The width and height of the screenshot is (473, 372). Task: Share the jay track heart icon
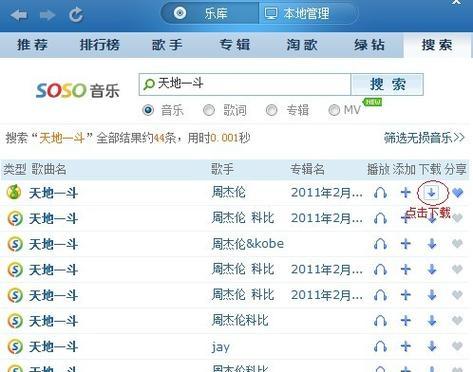coord(457,346)
